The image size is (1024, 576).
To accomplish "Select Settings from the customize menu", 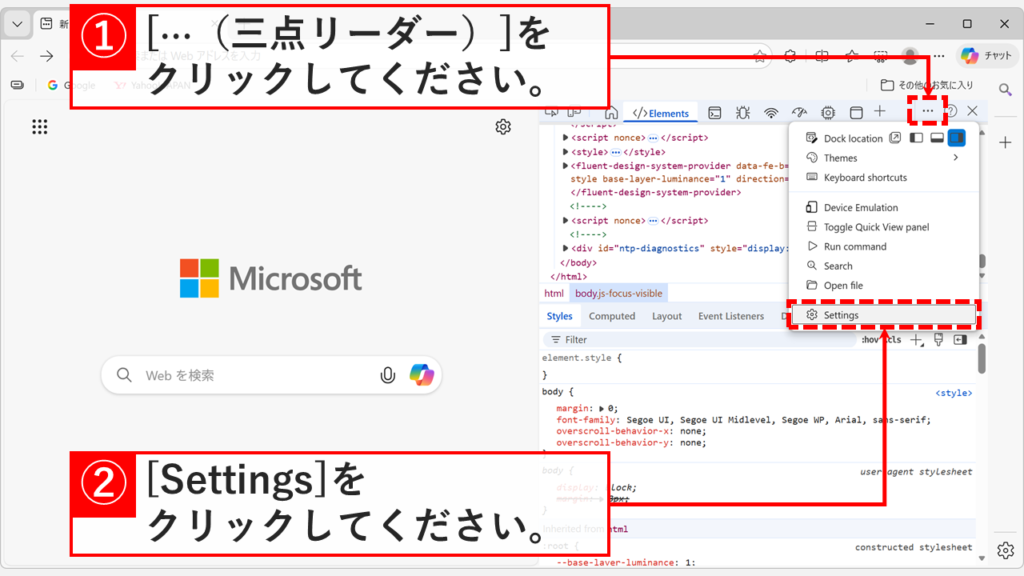I will (841, 314).
